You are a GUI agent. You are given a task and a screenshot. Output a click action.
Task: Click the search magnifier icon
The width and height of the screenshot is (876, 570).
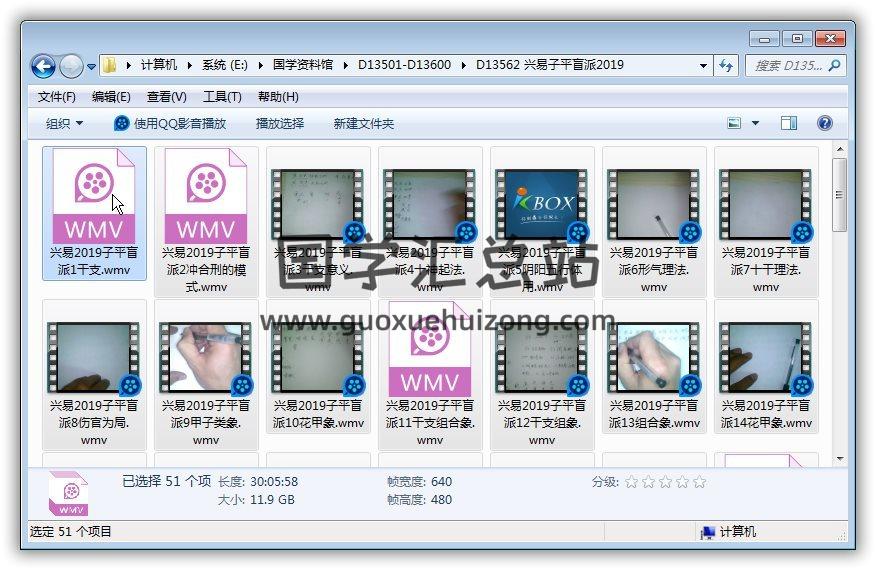(x=834, y=65)
